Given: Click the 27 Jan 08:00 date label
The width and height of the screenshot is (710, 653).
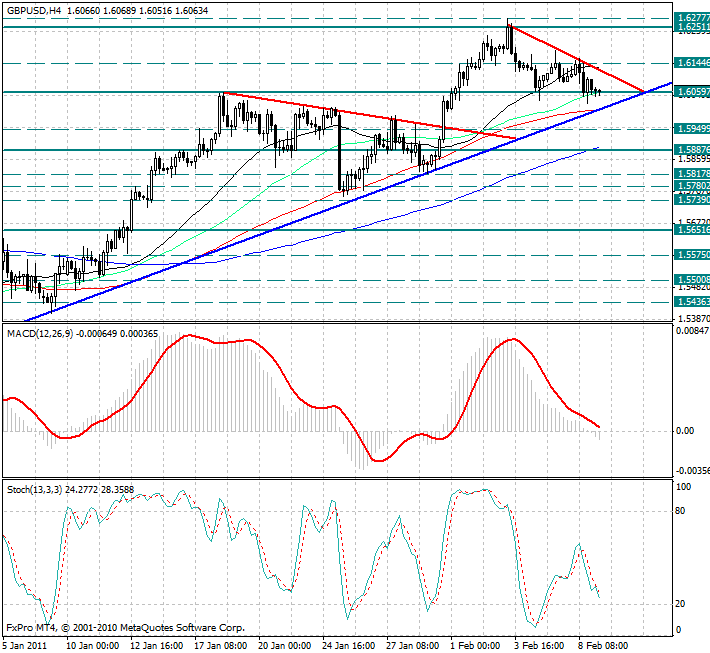Looking at the screenshot, I should tap(413, 645).
